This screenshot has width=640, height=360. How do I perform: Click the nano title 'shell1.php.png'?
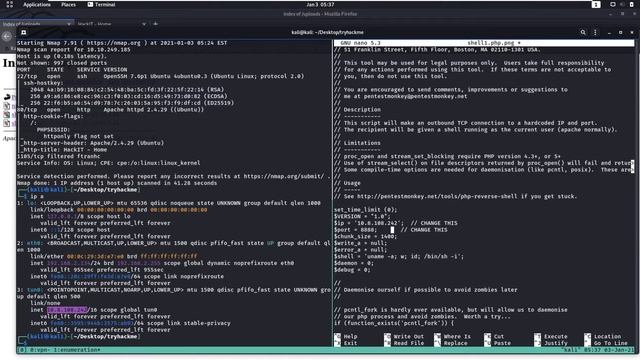pyautogui.click(x=491, y=43)
